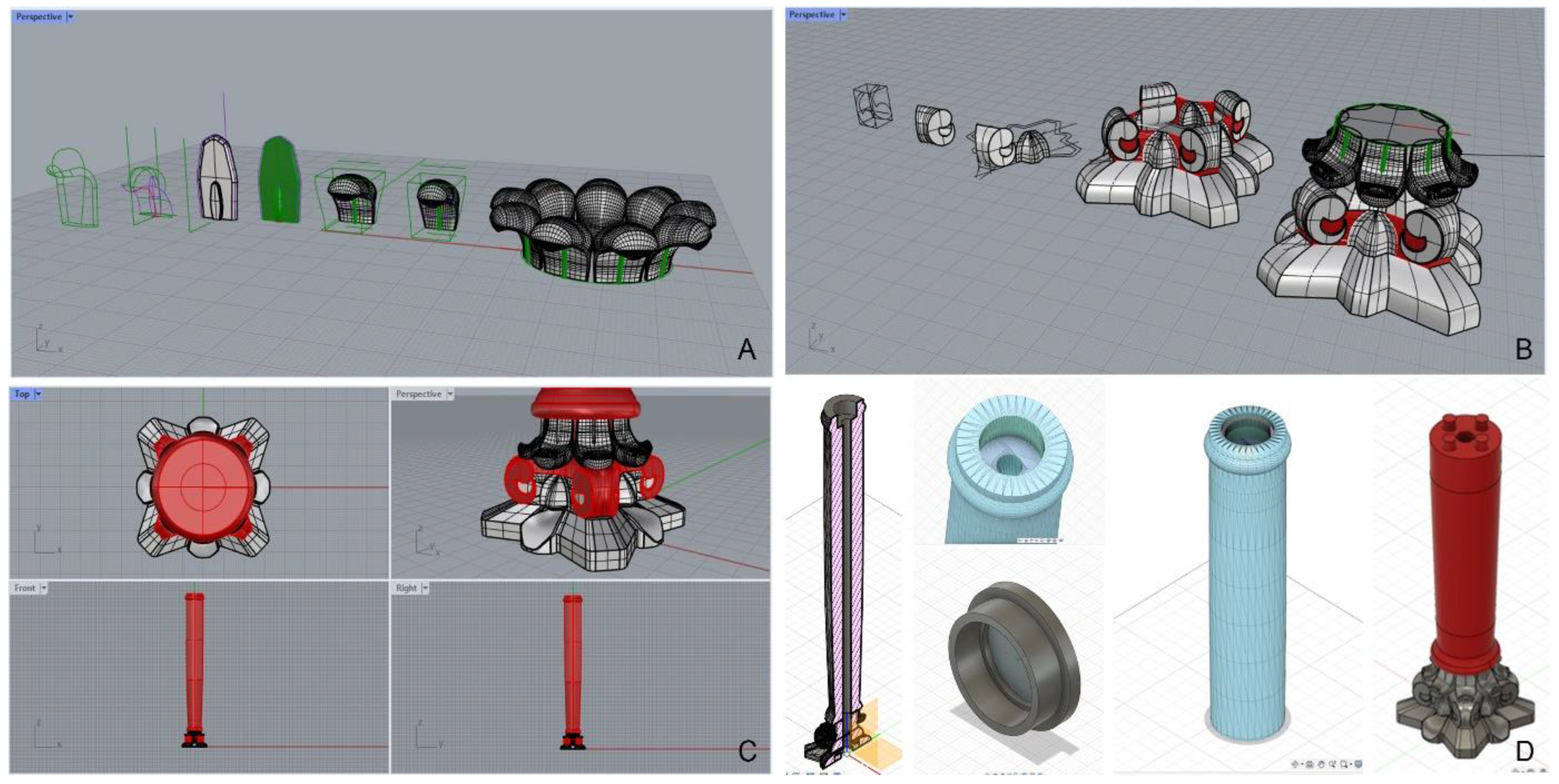Viewport: 1559px width, 784px height.
Task: Open Display Settings monitor icon
Action: click(1359, 764)
